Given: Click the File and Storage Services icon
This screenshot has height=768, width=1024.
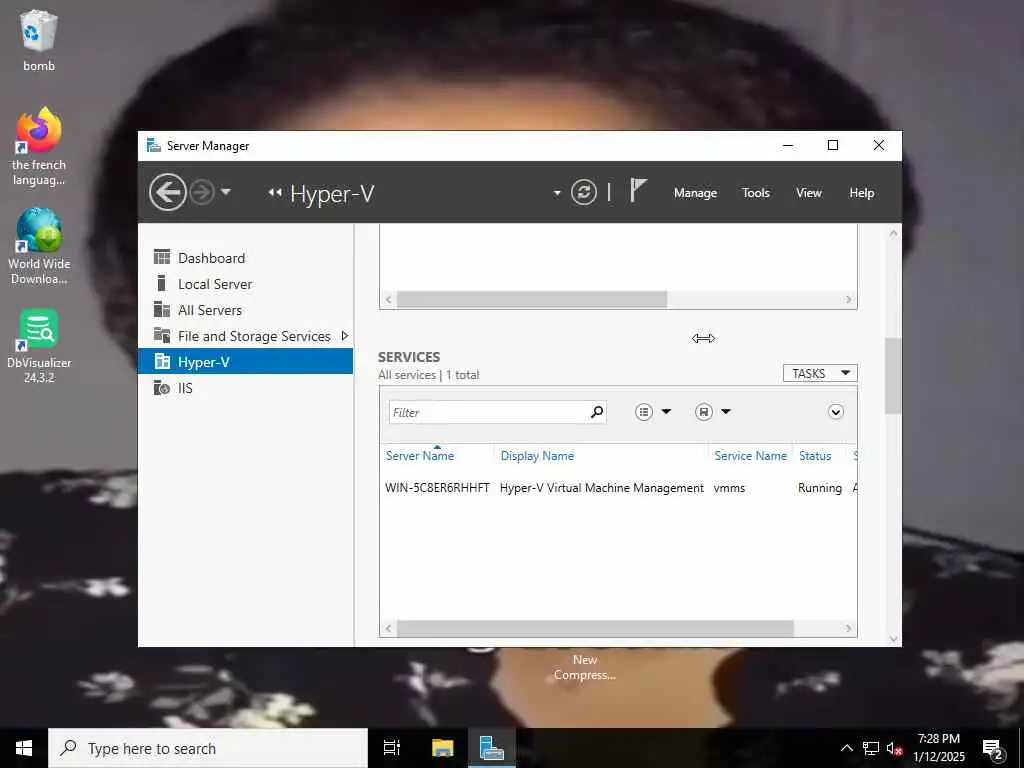Looking at the screenshot, I should pyautogui.click(x=161, y=335).
